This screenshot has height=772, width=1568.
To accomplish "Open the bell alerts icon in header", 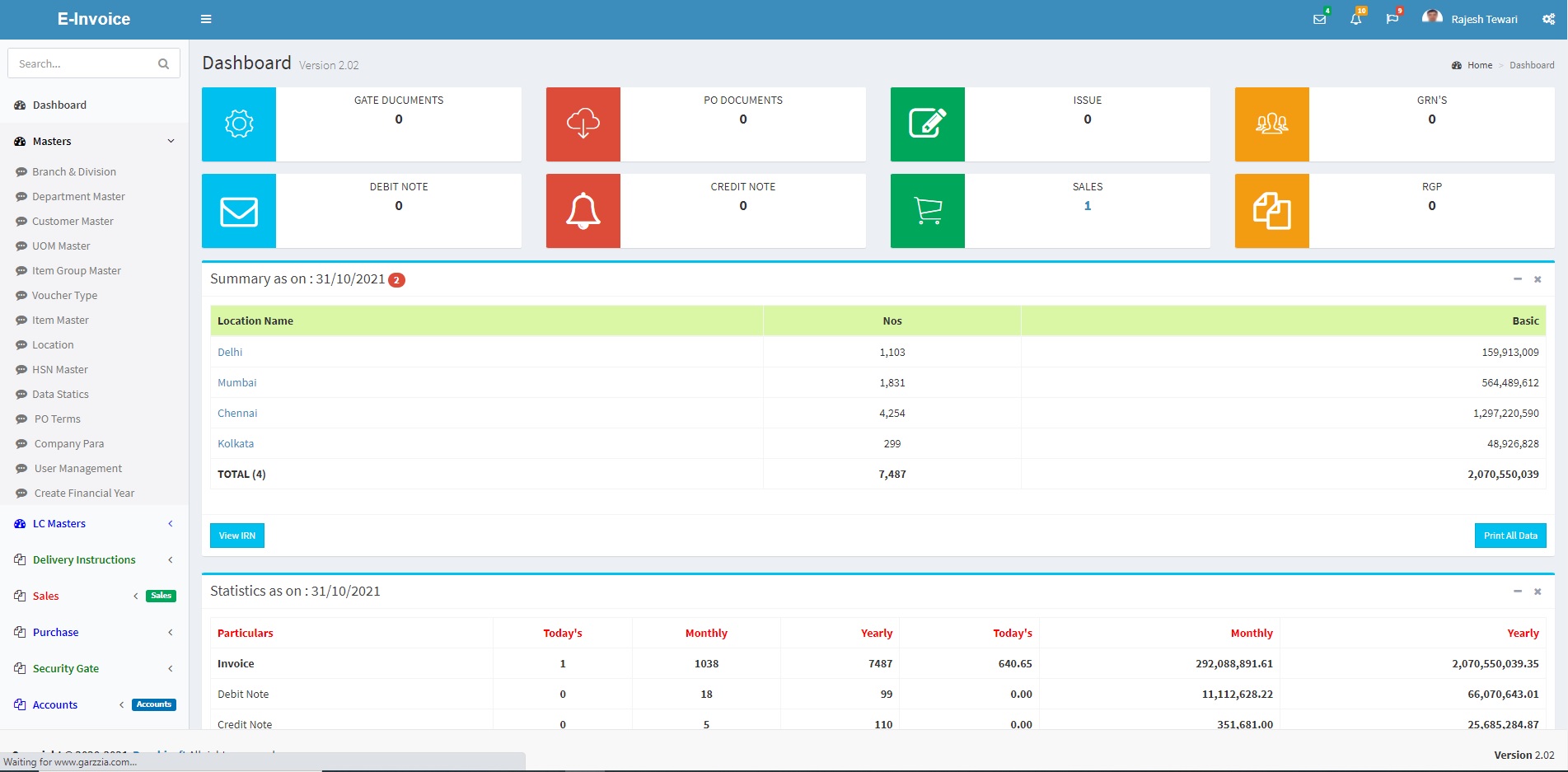I will coord(1355,19).
